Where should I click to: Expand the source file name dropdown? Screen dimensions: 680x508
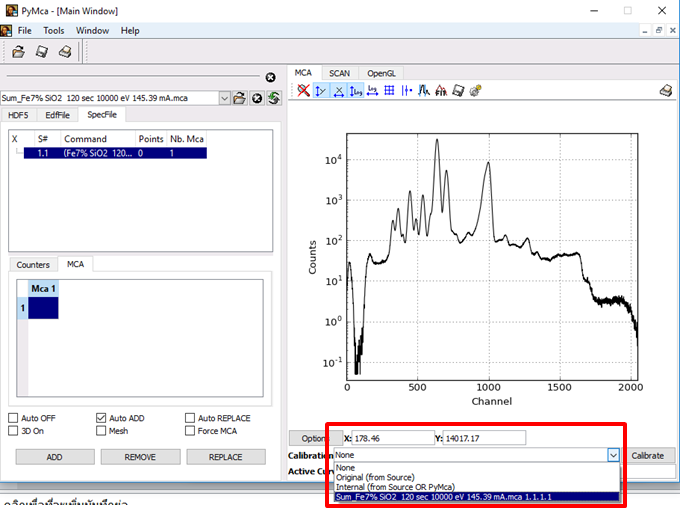click(224, 98)
